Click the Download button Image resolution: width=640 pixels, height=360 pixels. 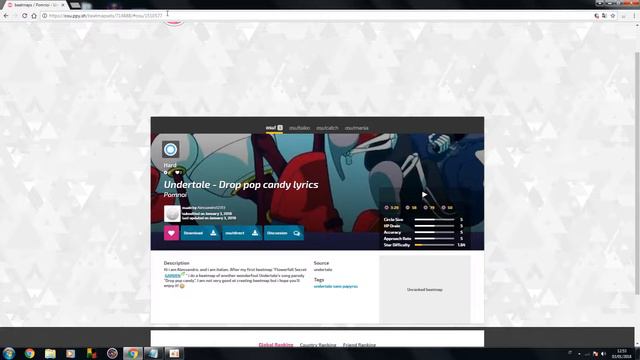[x=200, y=233]
